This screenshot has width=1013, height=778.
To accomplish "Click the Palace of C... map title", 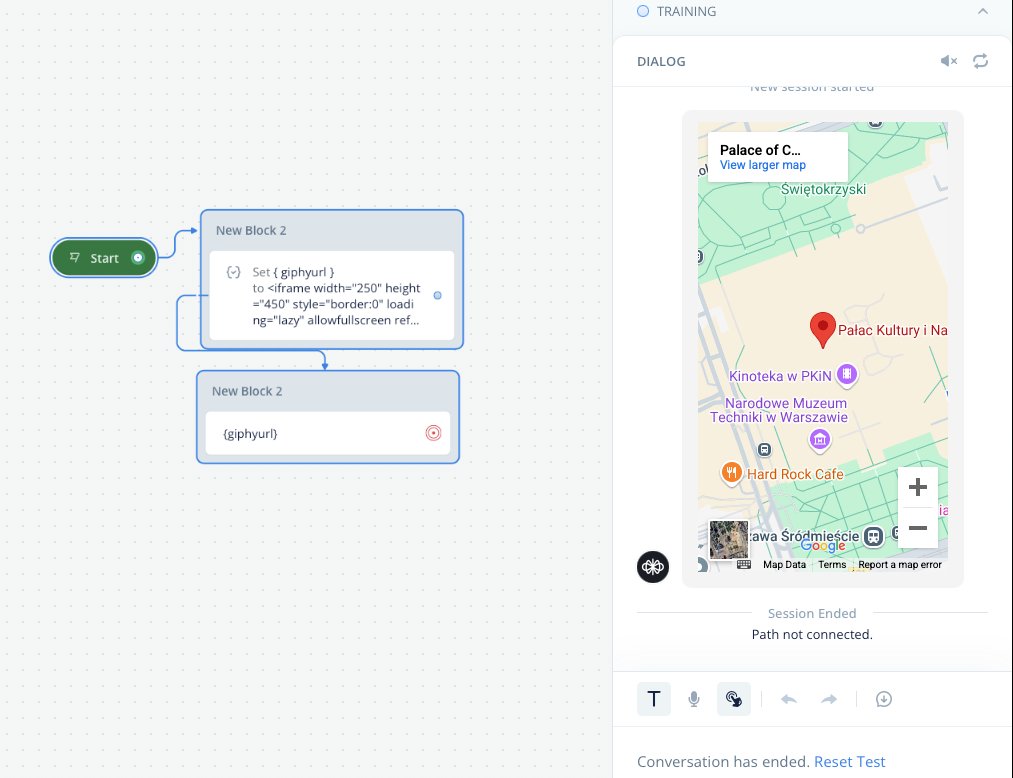I will point(760,150).
